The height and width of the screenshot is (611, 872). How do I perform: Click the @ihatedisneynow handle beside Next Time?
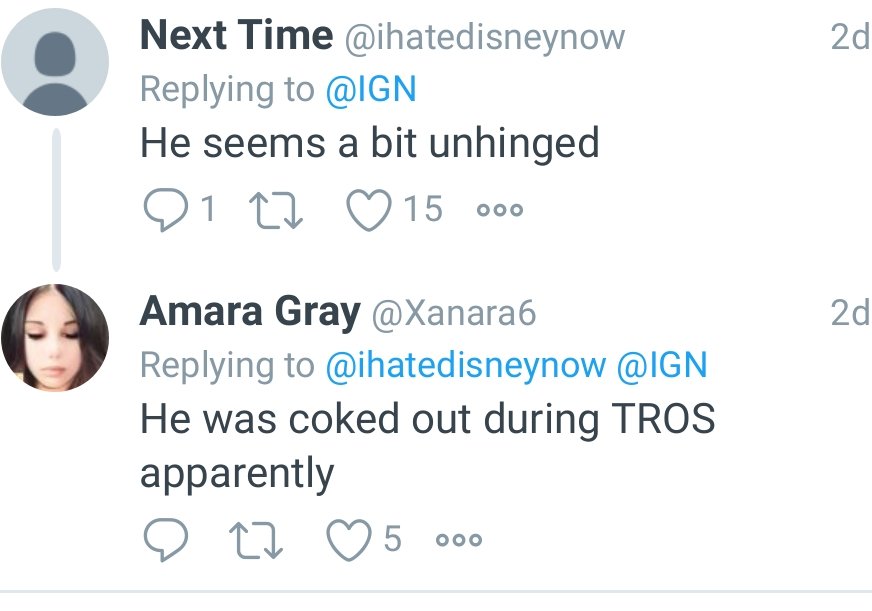[485, 38]
